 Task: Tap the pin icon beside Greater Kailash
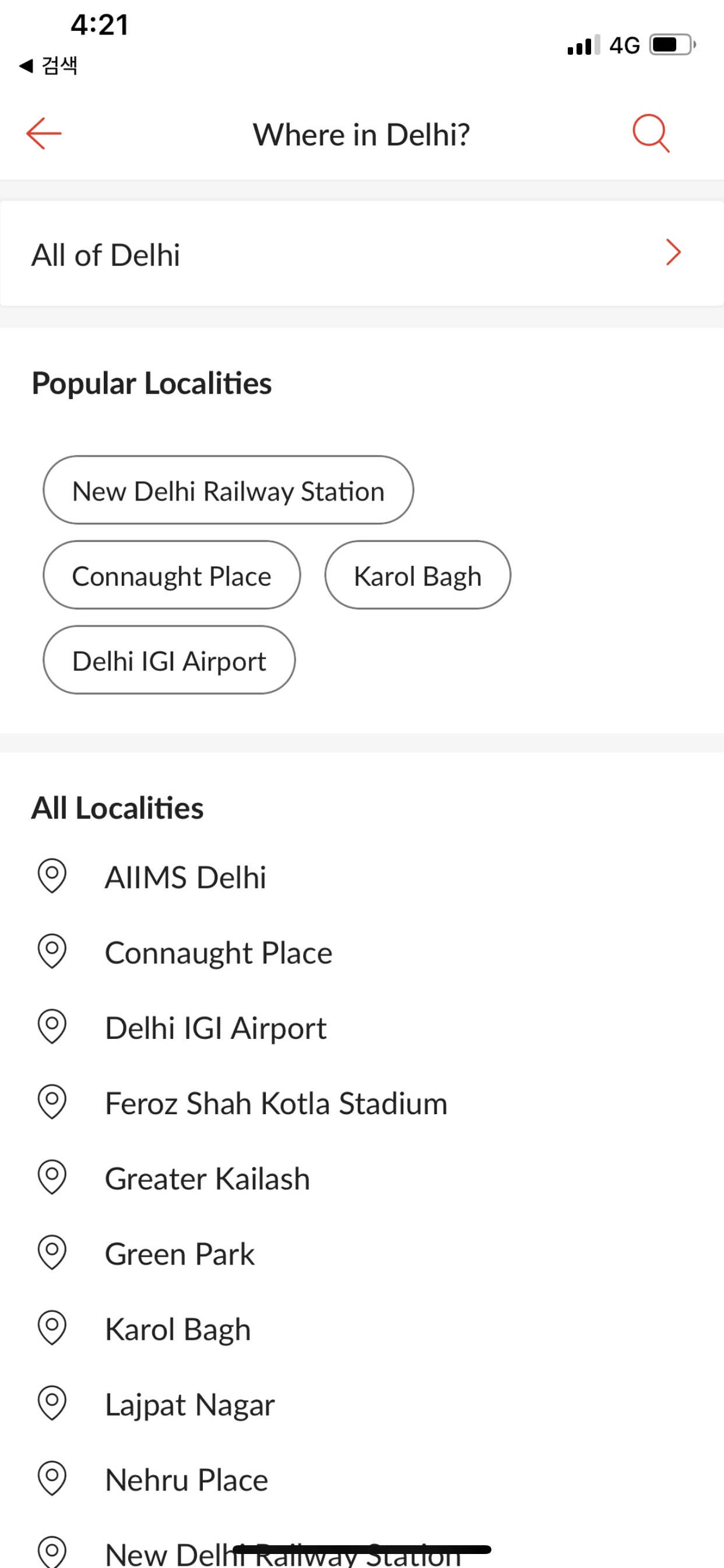52,1177
